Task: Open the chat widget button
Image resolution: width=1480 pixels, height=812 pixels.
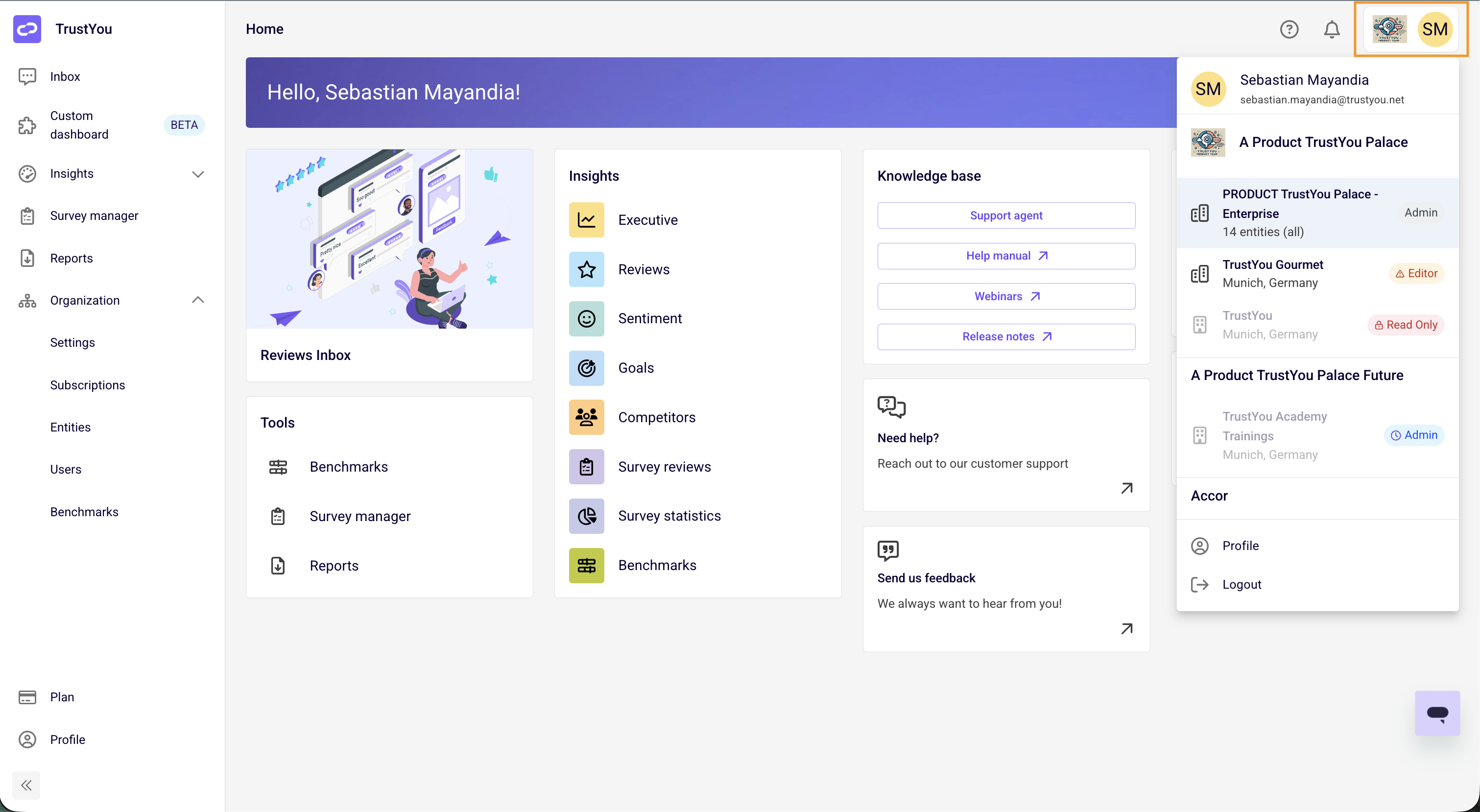Action: pyautogui.click(x=1437, y=713)
